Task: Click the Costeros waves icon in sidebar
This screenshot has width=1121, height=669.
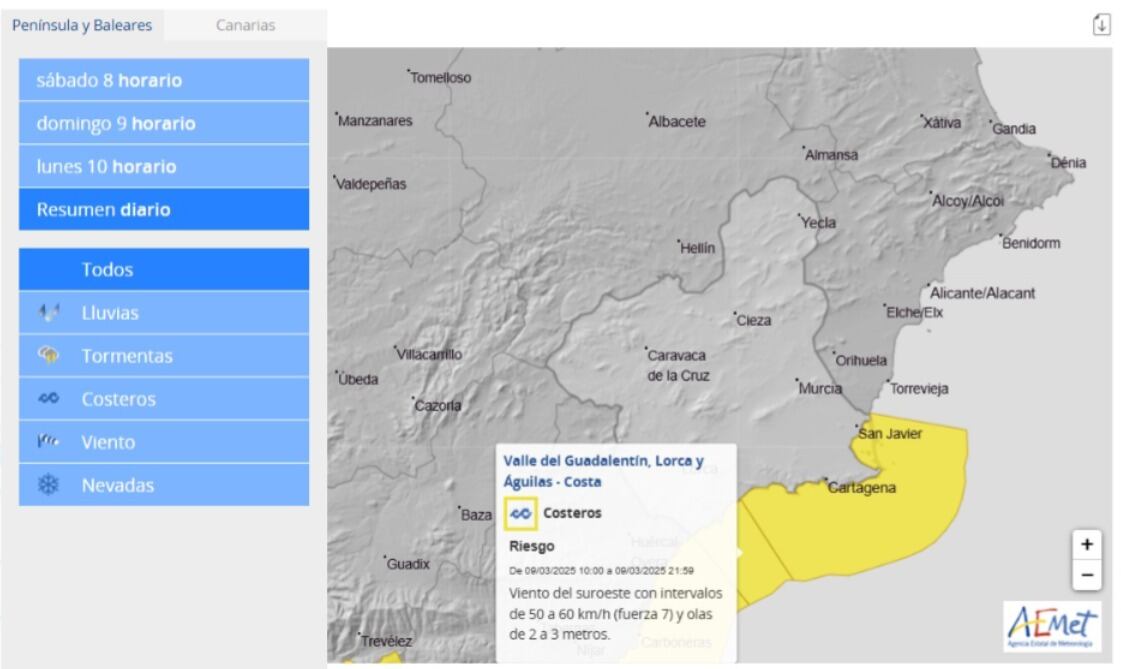Action: (x=48, y=399)
